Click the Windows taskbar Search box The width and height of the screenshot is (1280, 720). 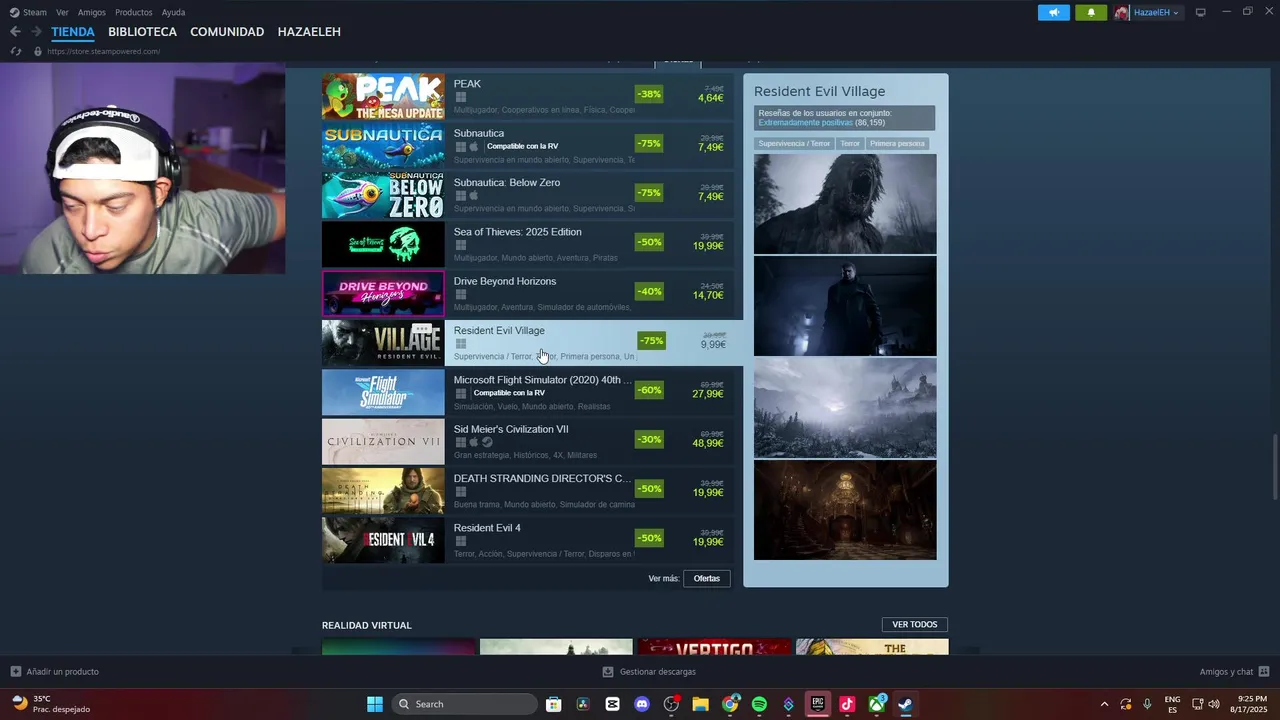tap(464, 704)
